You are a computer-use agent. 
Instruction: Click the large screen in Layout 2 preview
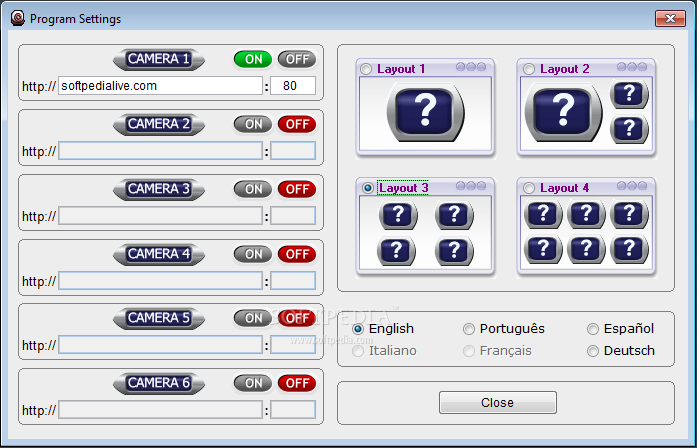pos(563,112)
